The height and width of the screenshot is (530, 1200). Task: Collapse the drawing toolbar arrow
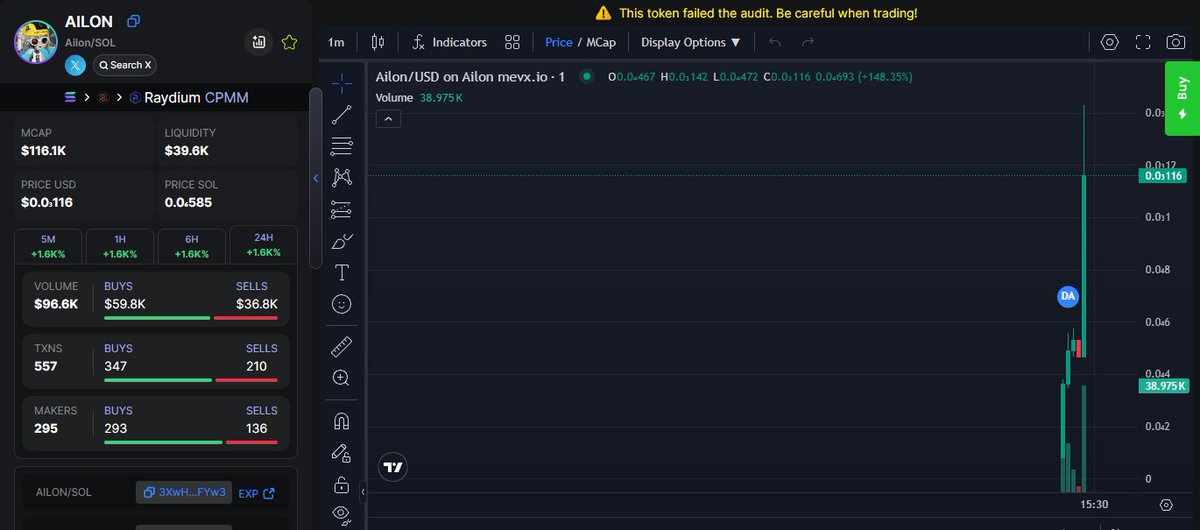click(x=364, y=492)
